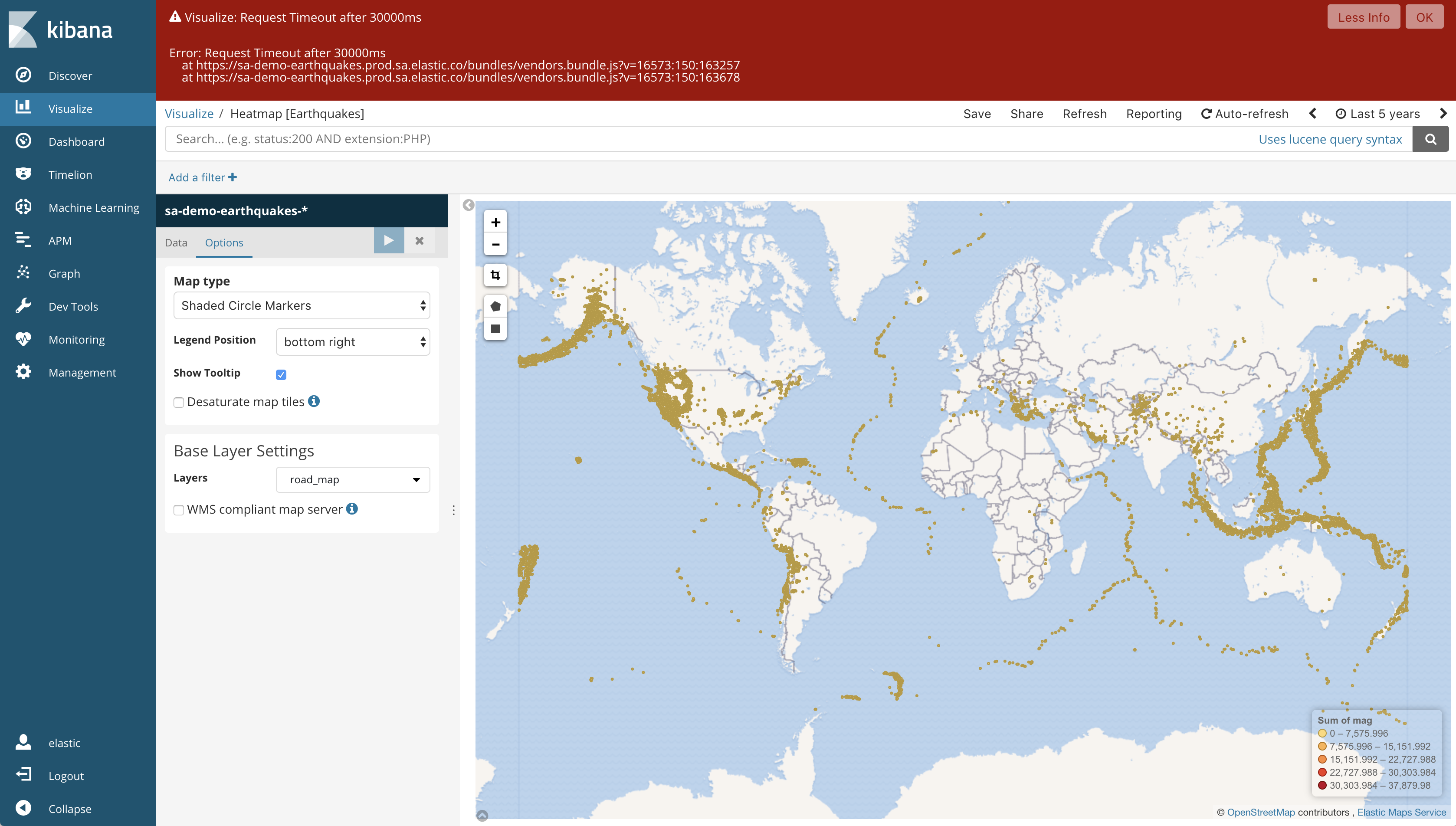Image resolution: width=1456 pixels, height=826 pixels.
Task: Navigate to Machine Learning
Action: click(94, 207)
